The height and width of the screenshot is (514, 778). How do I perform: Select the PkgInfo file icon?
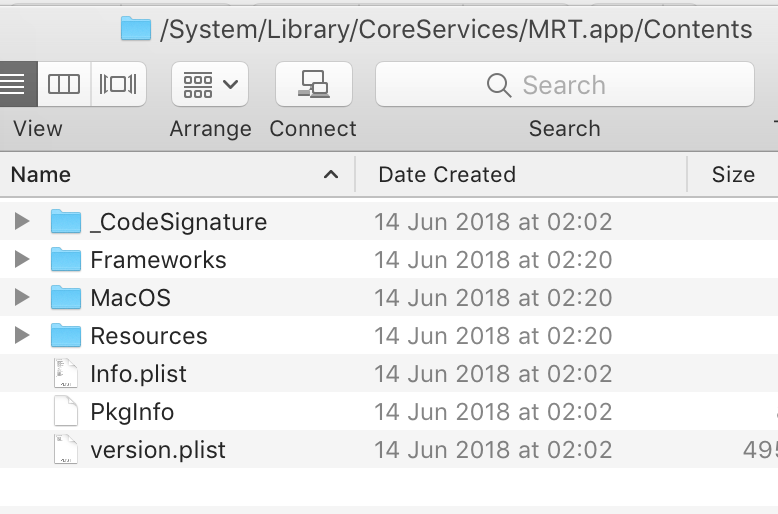66,412
